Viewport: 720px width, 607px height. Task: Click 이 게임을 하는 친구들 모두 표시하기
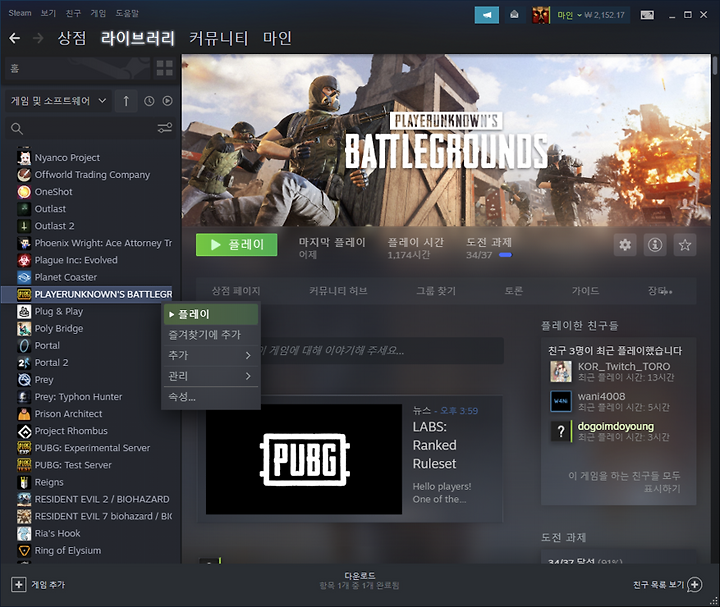click(x=624, y=482)
